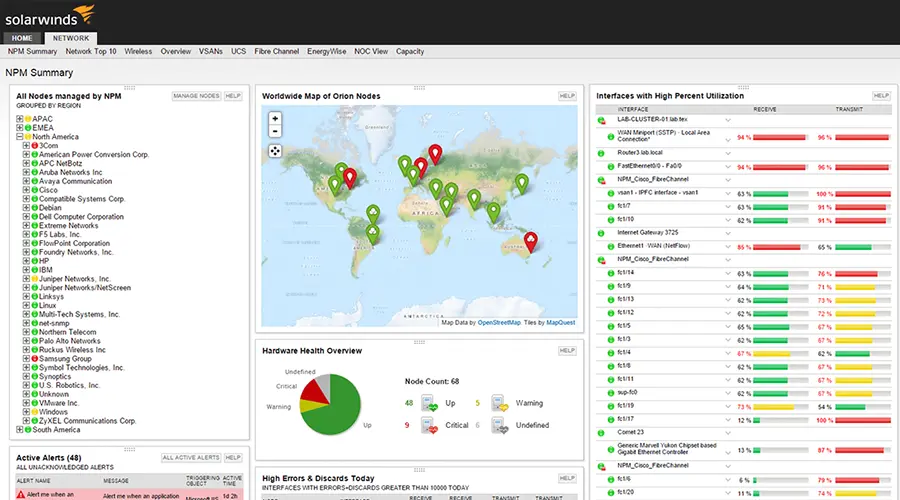
Task: Collapse the North America region node
Action: coord(20,137)
